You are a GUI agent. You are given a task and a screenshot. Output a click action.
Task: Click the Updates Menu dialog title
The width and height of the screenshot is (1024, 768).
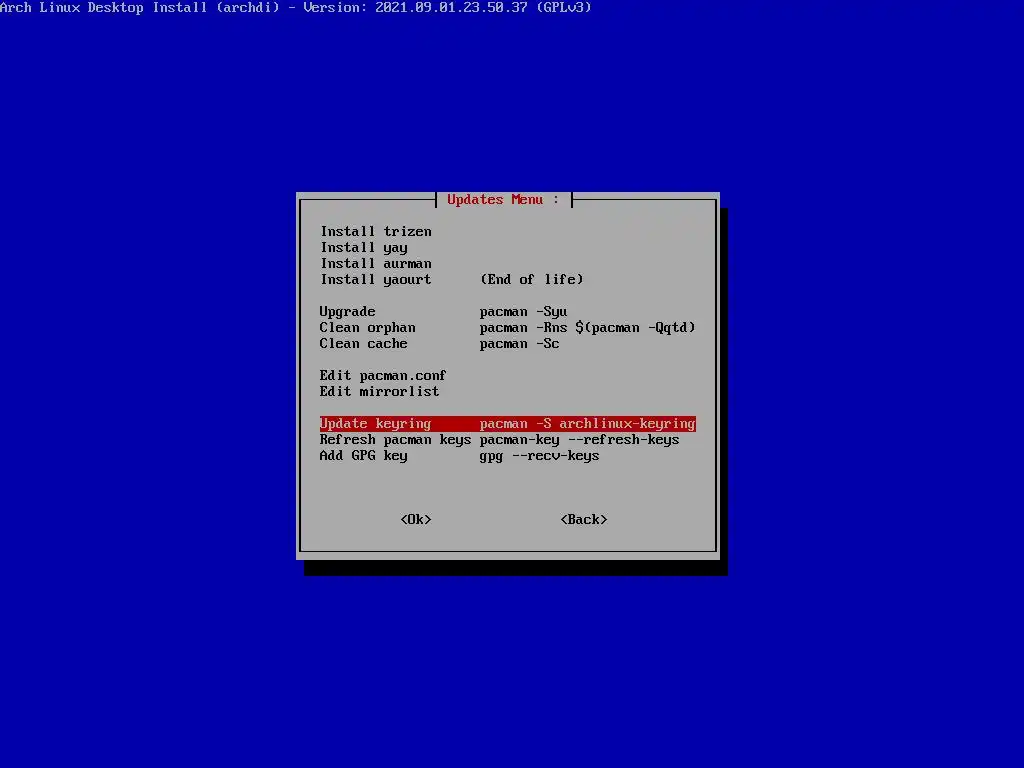tap(503, 200)
